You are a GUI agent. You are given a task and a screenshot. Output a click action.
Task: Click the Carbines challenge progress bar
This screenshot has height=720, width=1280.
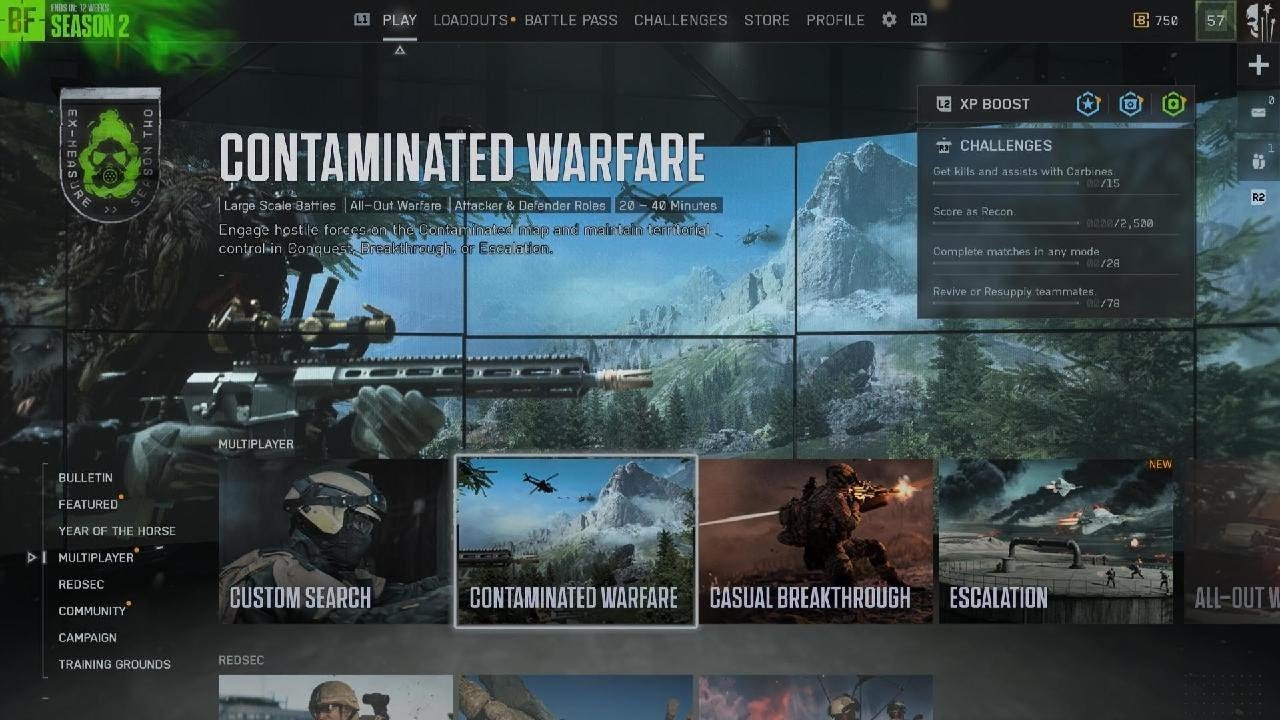pos(1007,183)
